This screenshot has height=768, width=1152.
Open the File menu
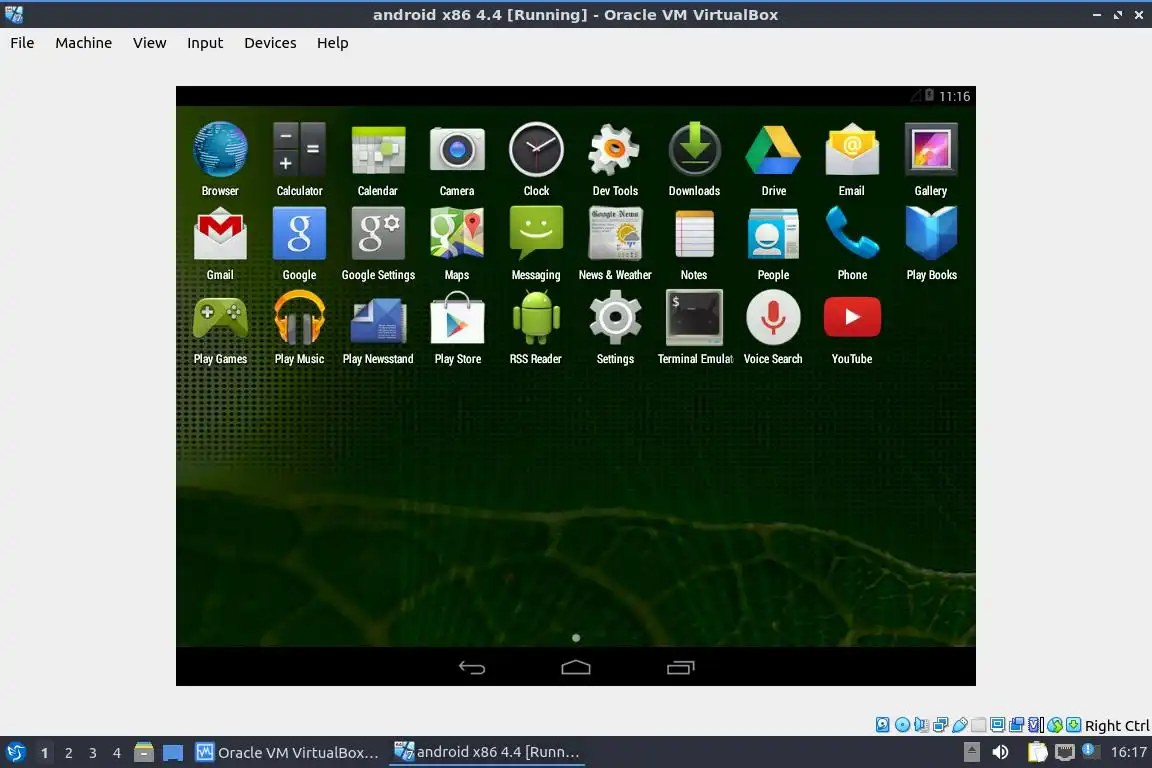[22, 43]
